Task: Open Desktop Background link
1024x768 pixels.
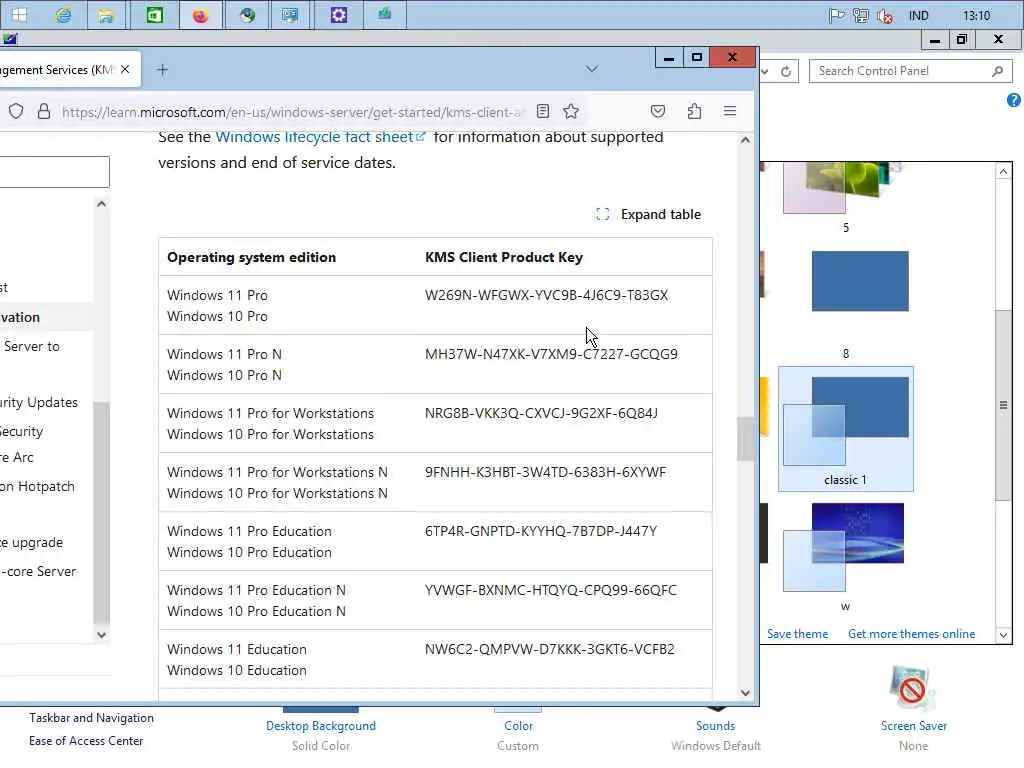Action: [321, 726]
